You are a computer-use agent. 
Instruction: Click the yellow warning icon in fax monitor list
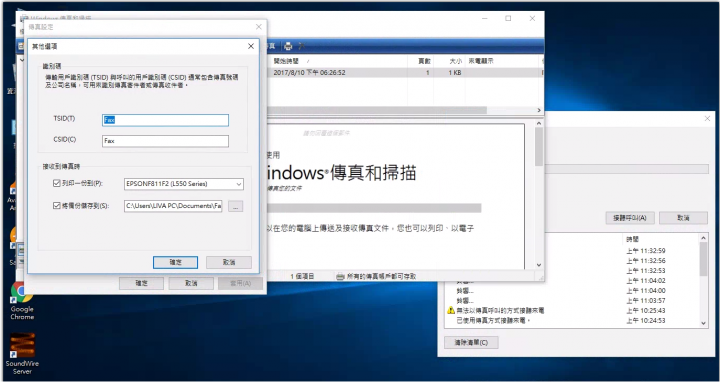(450, 311)
